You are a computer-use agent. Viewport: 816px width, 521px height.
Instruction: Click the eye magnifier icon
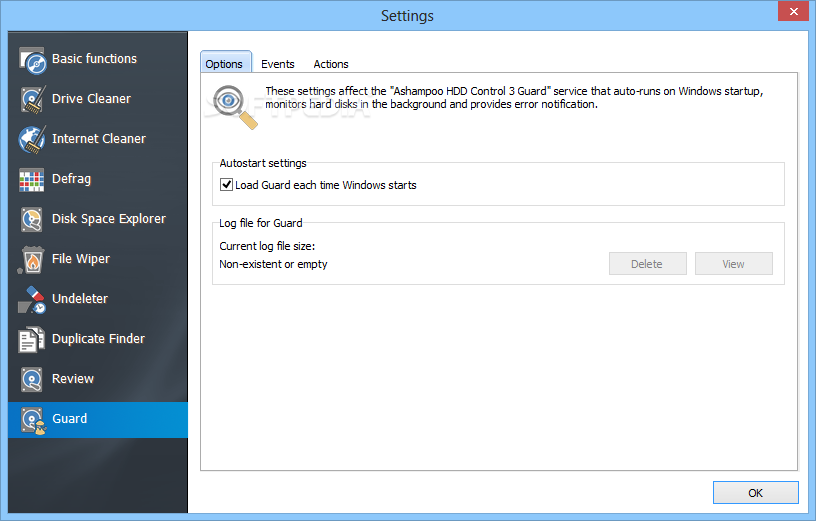pos(235,107)
